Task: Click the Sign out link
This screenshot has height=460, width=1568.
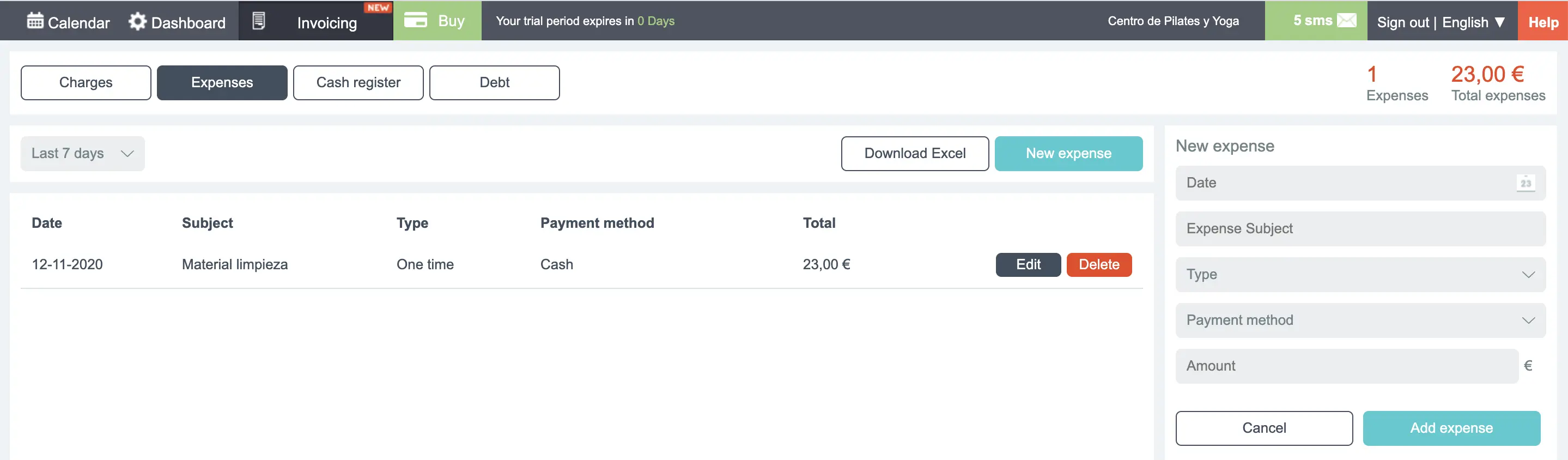Action: [x=1402, y=22]
